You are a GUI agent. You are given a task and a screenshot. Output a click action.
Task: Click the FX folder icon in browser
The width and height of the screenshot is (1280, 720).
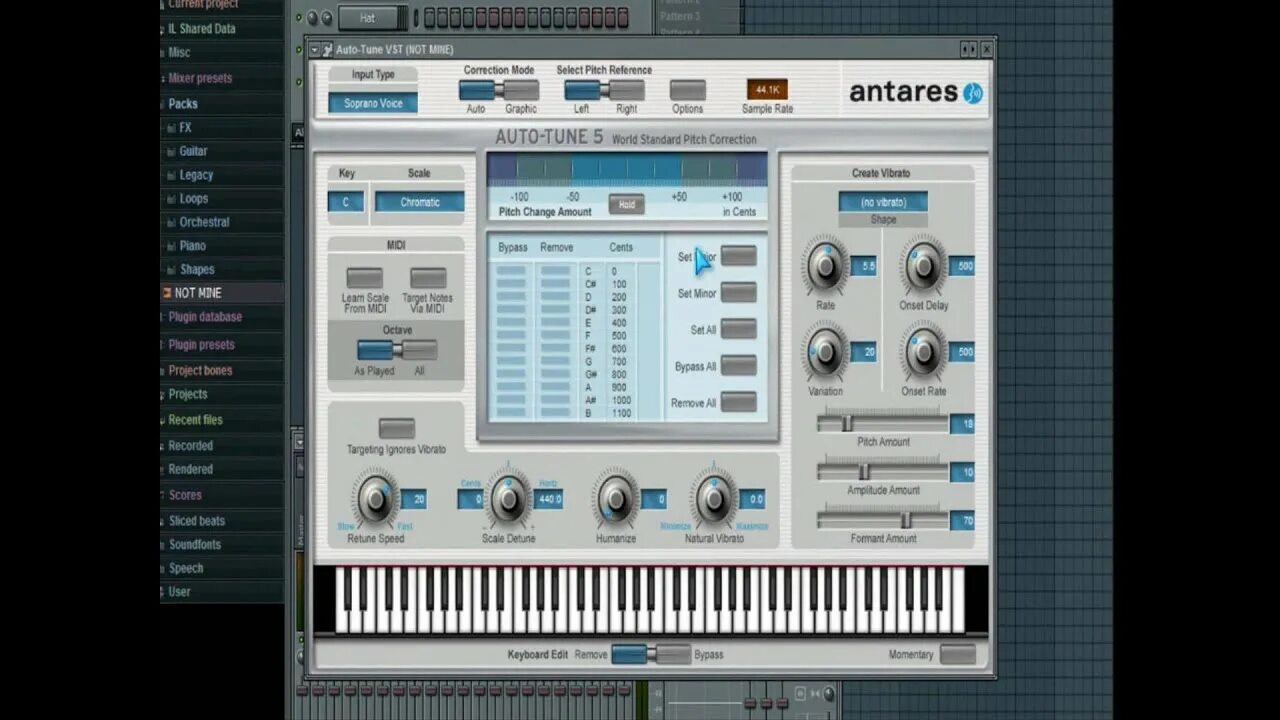[171, 128]
